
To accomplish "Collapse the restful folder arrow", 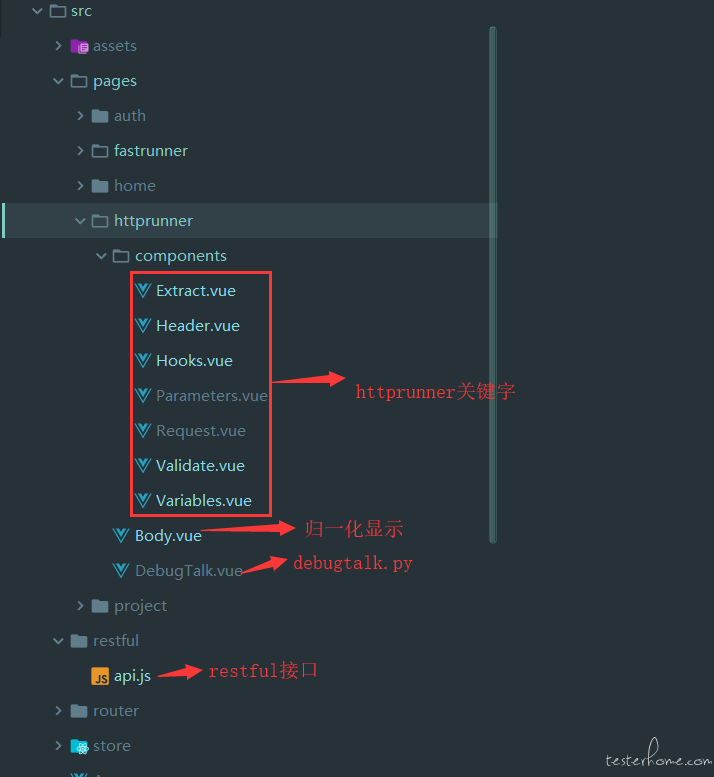I will [58, 641].
